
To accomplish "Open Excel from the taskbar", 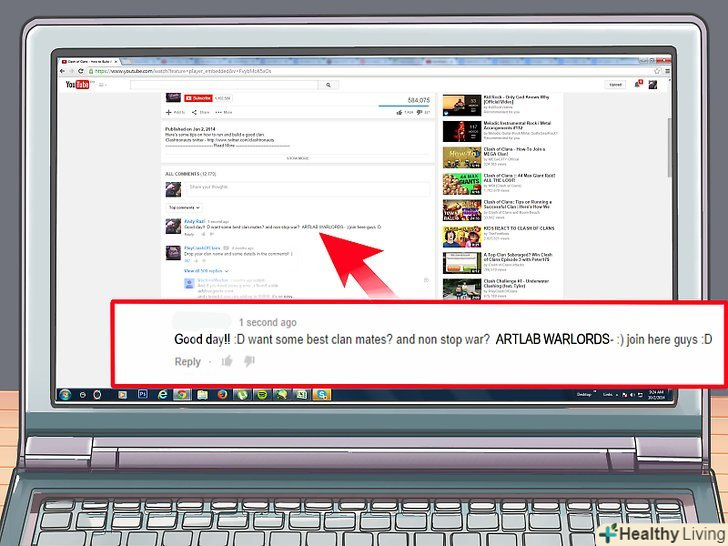I will click(302, 395).
